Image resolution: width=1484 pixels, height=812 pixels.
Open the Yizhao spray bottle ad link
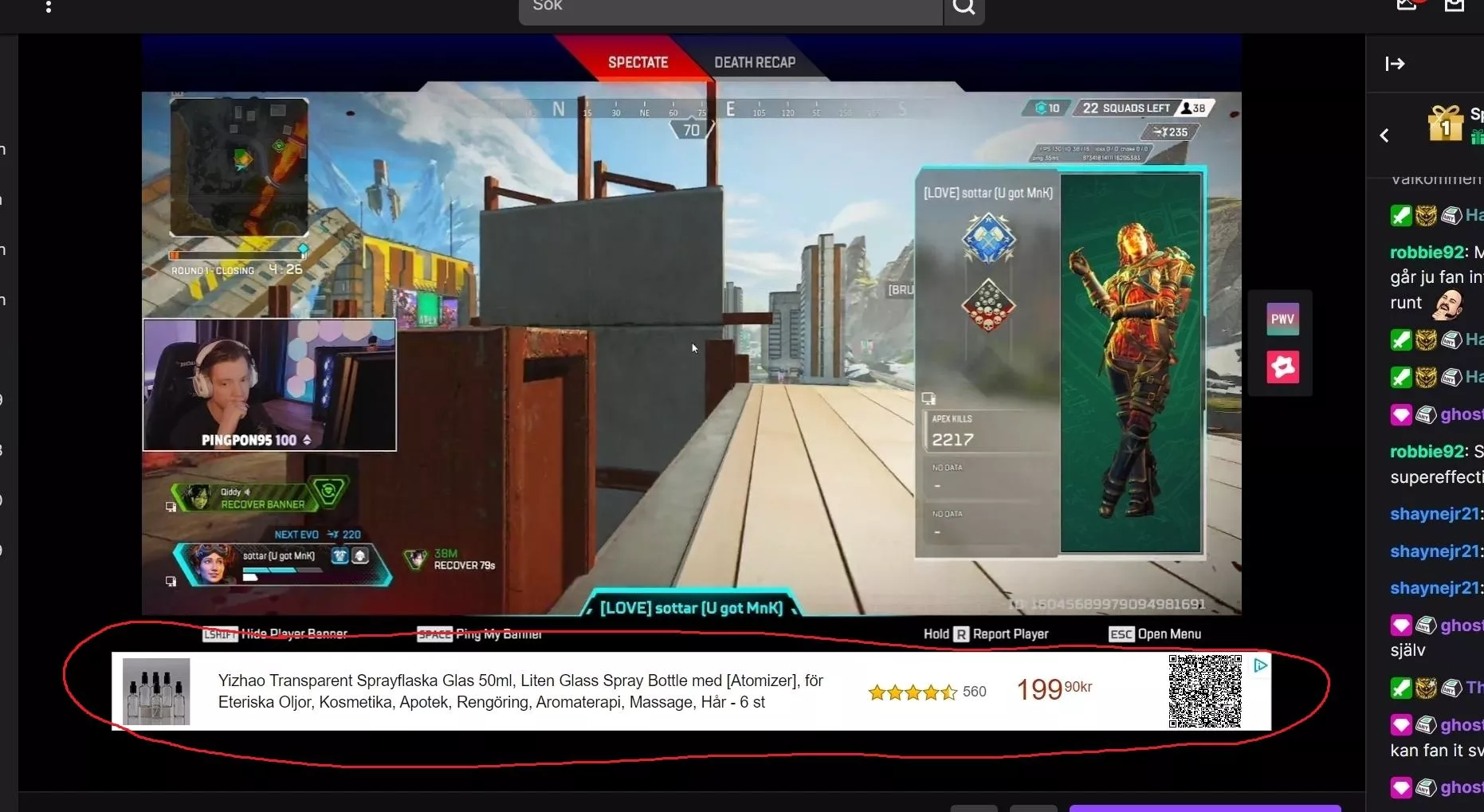pos(520,692)
